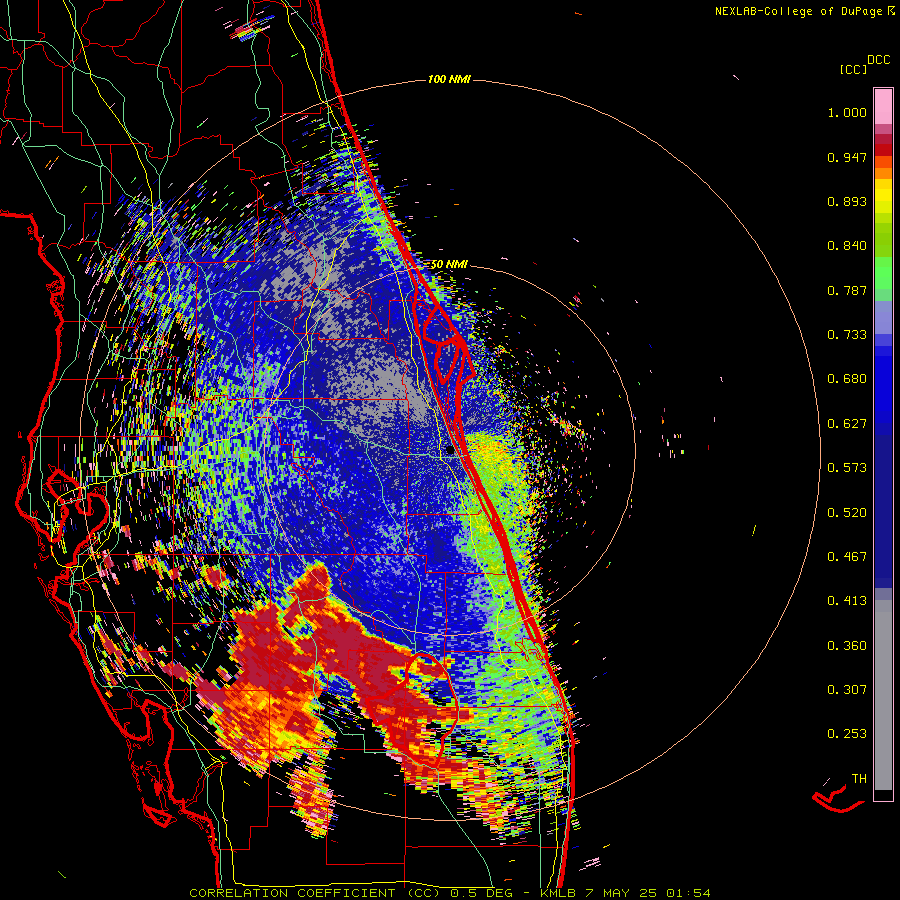Click the 01:54 timestamp in the caption
The image size is (900, 900).
coord(688,893)
